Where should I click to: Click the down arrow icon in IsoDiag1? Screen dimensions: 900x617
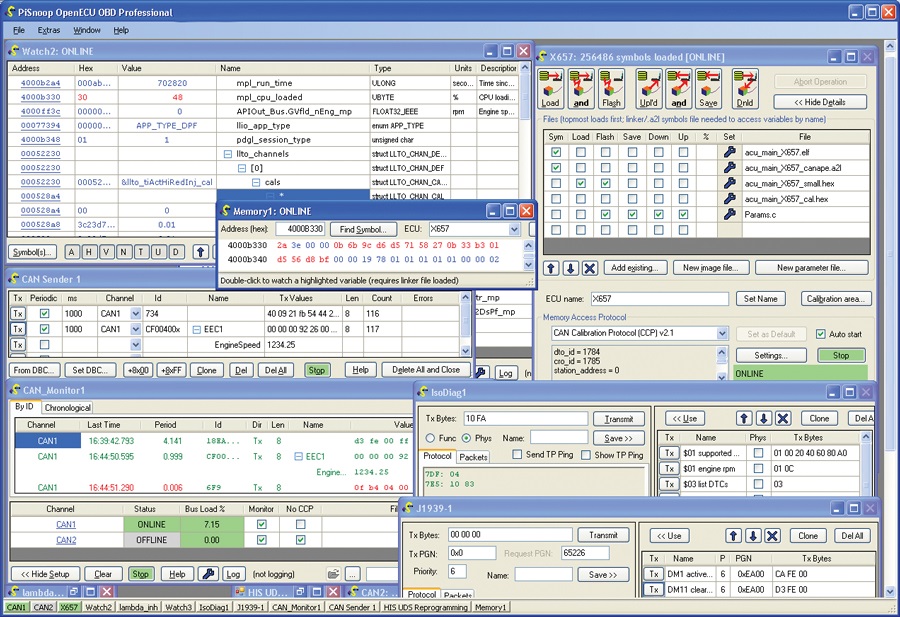coord(763,418)
